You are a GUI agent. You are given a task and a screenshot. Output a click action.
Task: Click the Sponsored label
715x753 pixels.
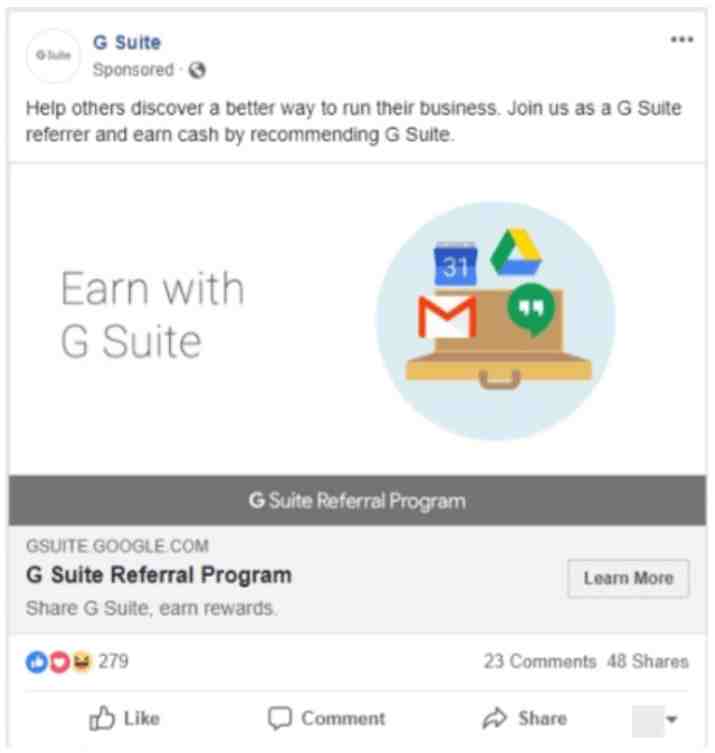(x=133, y=70)
